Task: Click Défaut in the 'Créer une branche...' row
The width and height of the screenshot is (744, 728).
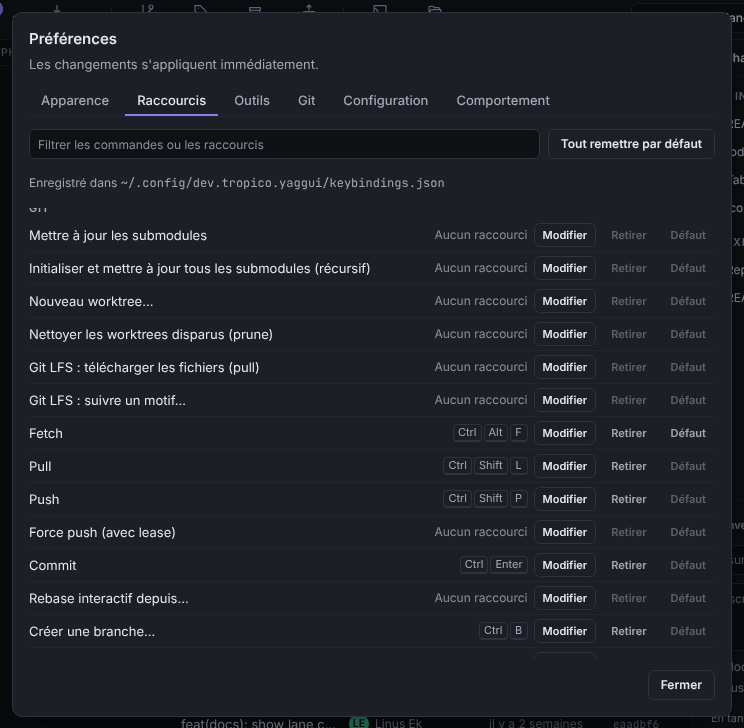Action: [x=688, y=631]
